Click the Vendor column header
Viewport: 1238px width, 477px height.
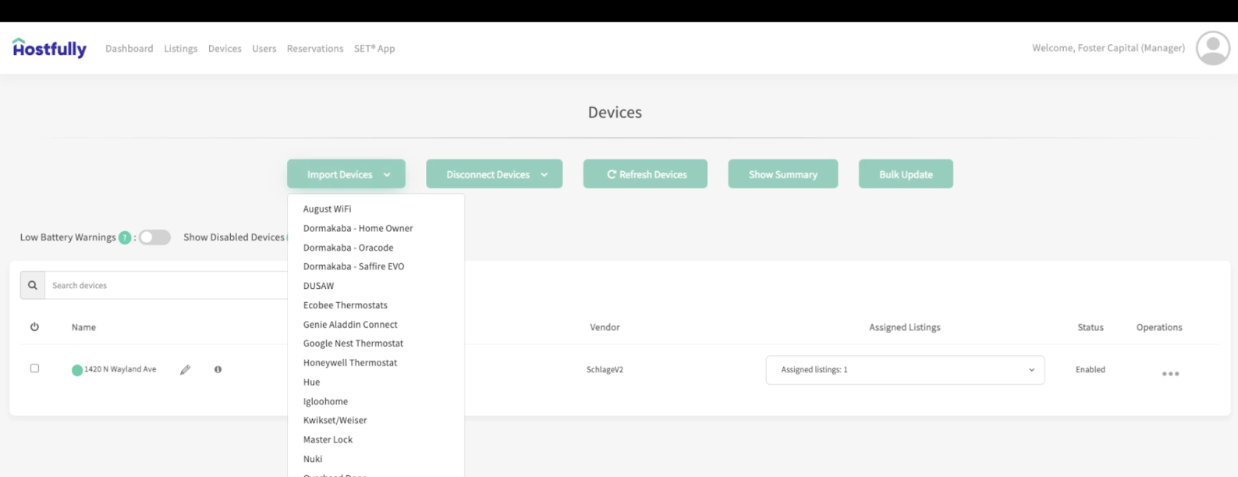point(605,328)
